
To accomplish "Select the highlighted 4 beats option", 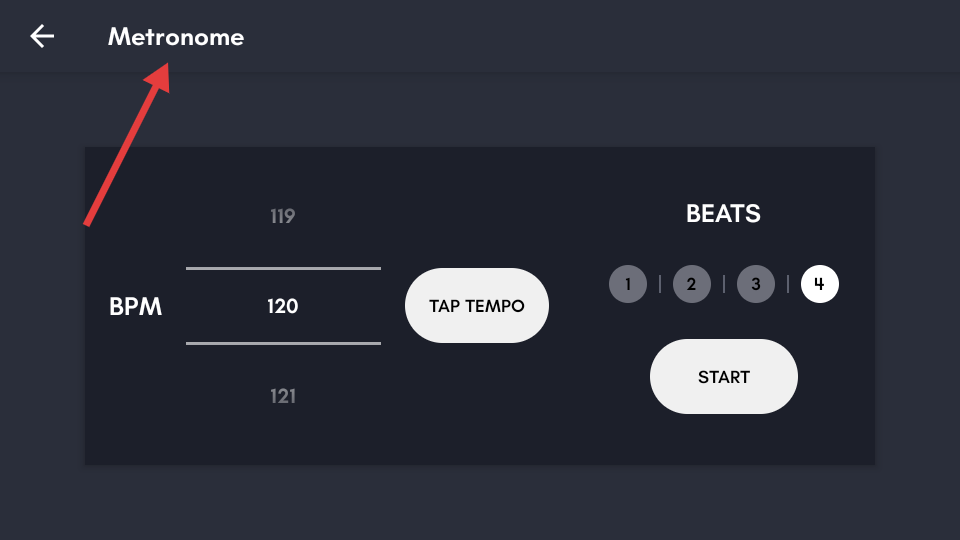I will pos(820,284).
